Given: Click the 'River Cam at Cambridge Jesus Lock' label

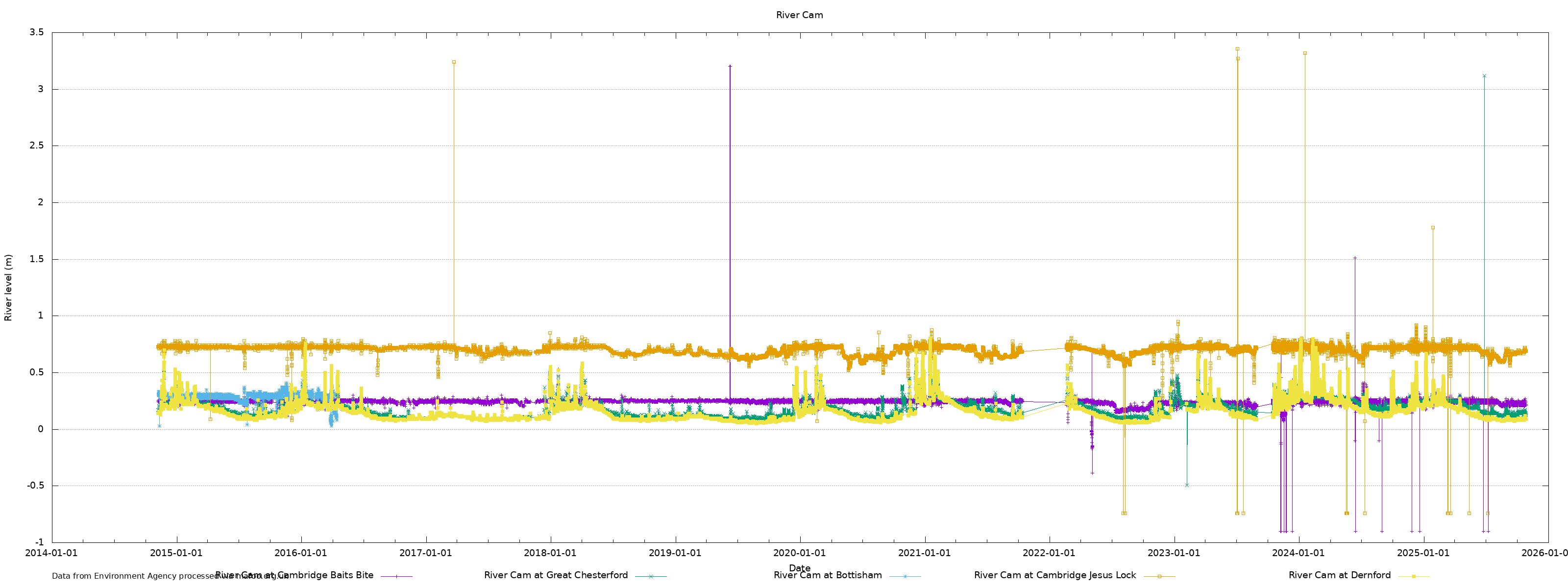Looking at the screenshot, I should pyautogui.click(x=1054, y=575).
